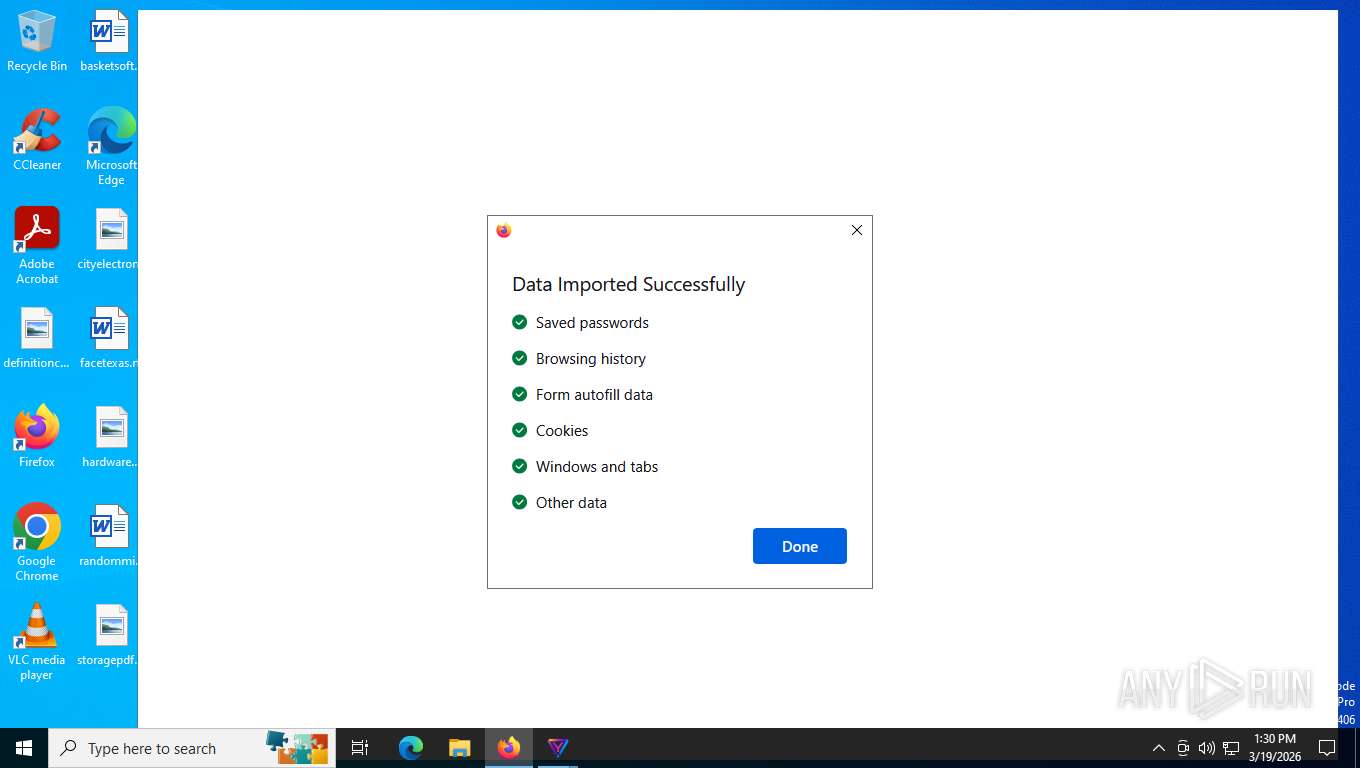The height and width of the screenshot is (768, 1360).
Task: Click the 'Windows and tabs' text
Action: pyautogui.click(x=597, y=466)
